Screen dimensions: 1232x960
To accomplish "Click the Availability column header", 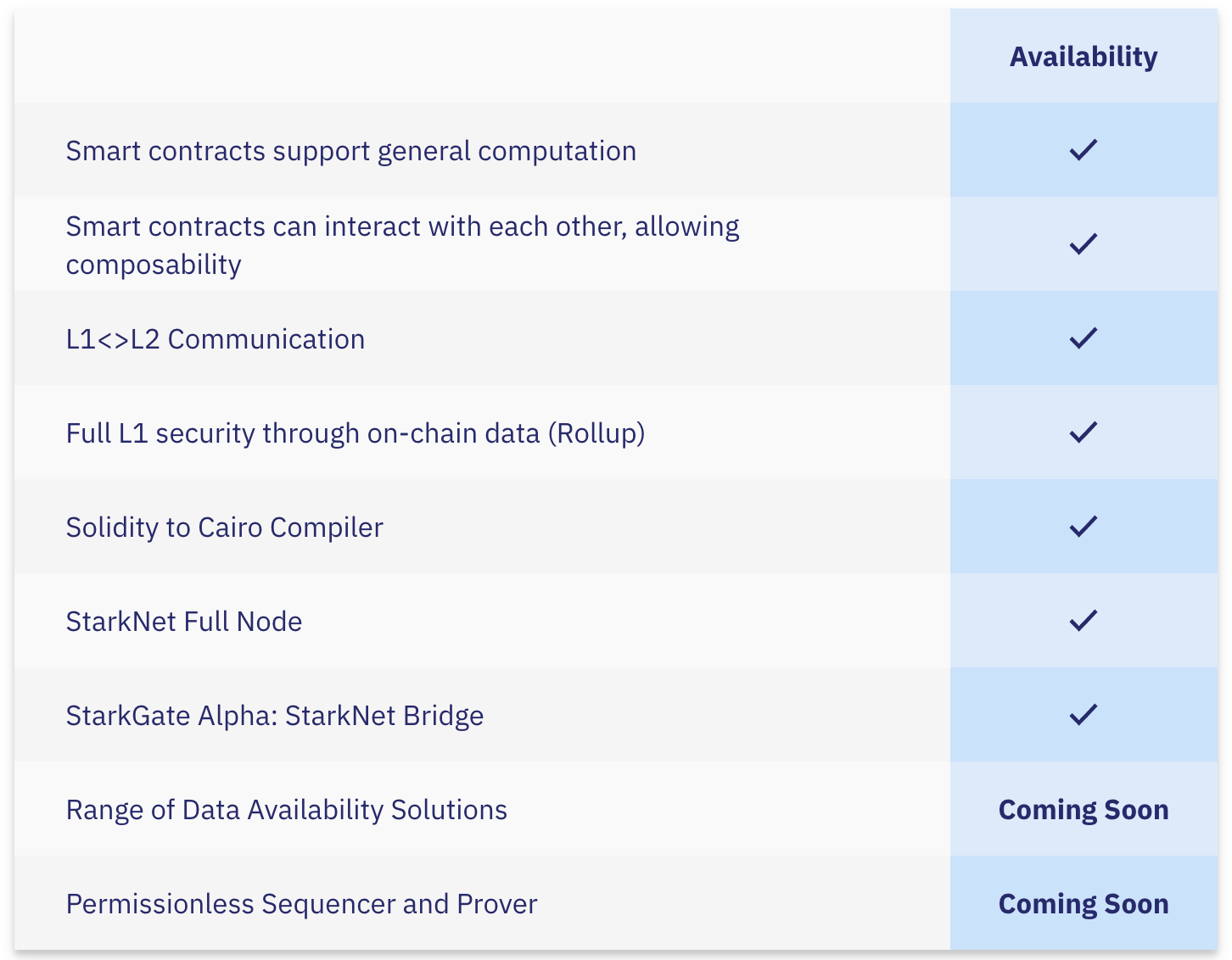I will [x=1084, y=57].
